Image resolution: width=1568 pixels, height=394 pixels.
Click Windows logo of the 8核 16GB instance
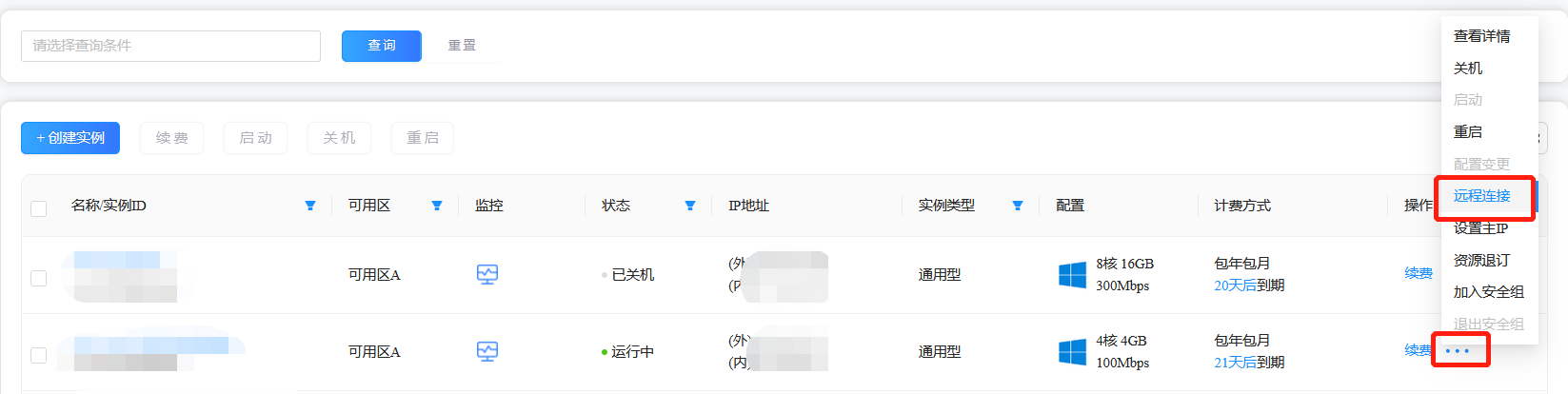1073,275
